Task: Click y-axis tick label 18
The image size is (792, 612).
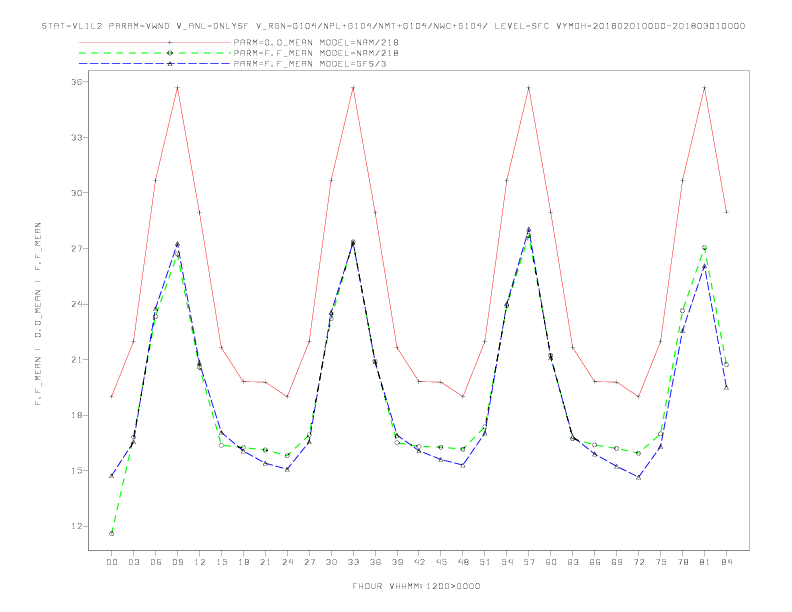Action: coord(76,415)
